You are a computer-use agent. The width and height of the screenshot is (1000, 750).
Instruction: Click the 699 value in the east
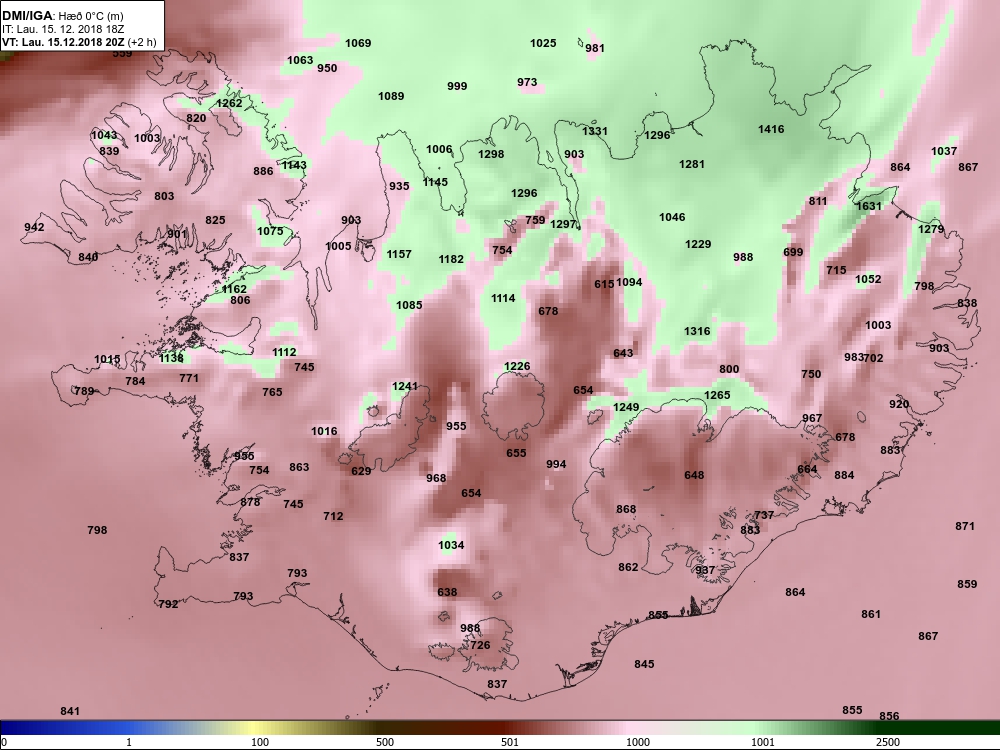(x=793, y=252)
